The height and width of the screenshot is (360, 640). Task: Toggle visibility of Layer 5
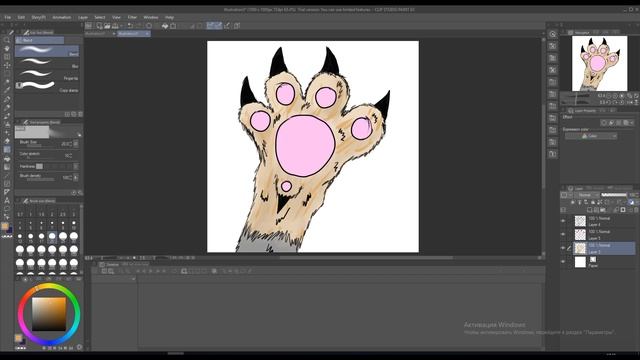point(563,234)
